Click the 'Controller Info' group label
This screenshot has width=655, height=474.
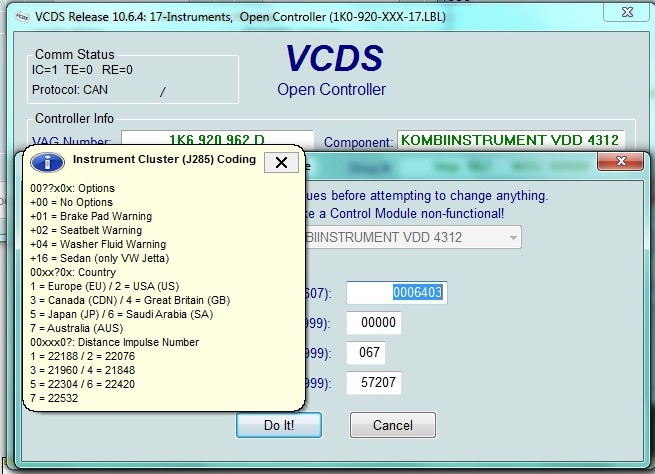[74, 119]
